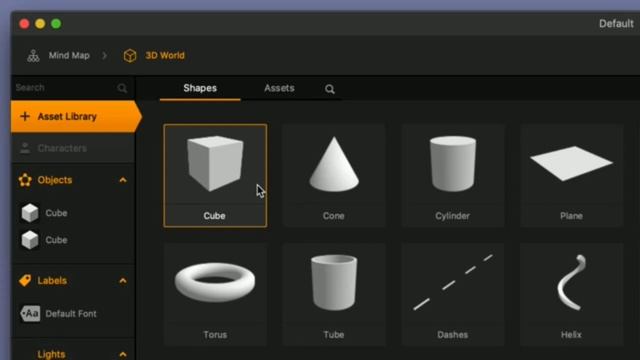The image size is (640, 360).
Task: Click the 3D World cube icon
Action: coord(130,56)
